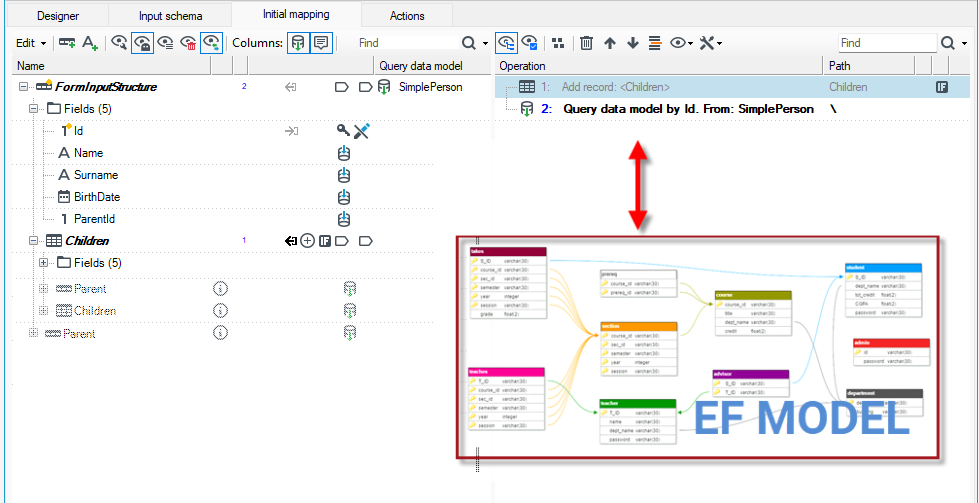Screen dimensions: 979x503
Task: Click the database load icon in Name row
Action: (343, 153)
